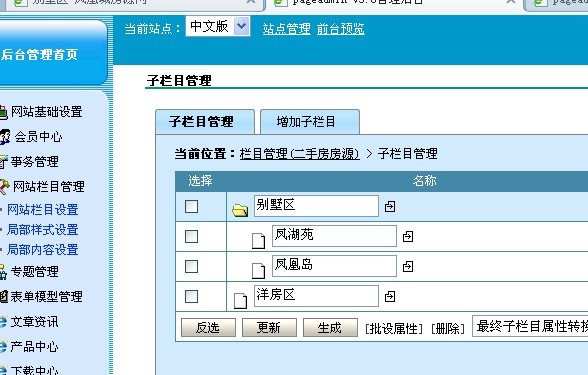Go to 局部样式设置 submenu link

[42, 230]
